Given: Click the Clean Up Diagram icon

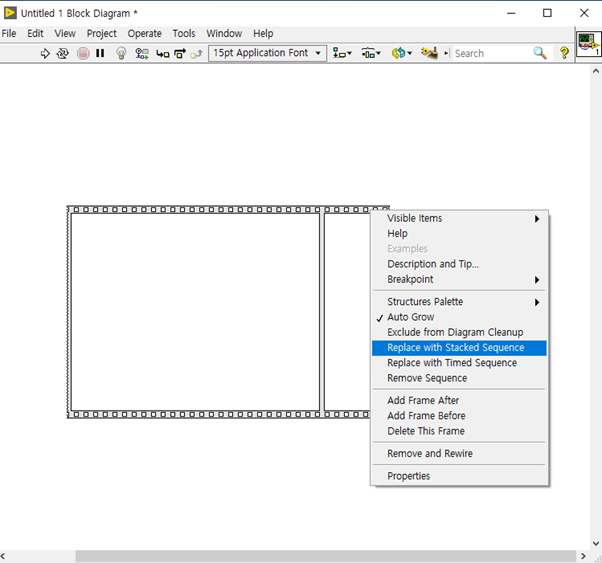Looking at the screenshot, I should 429,53.
